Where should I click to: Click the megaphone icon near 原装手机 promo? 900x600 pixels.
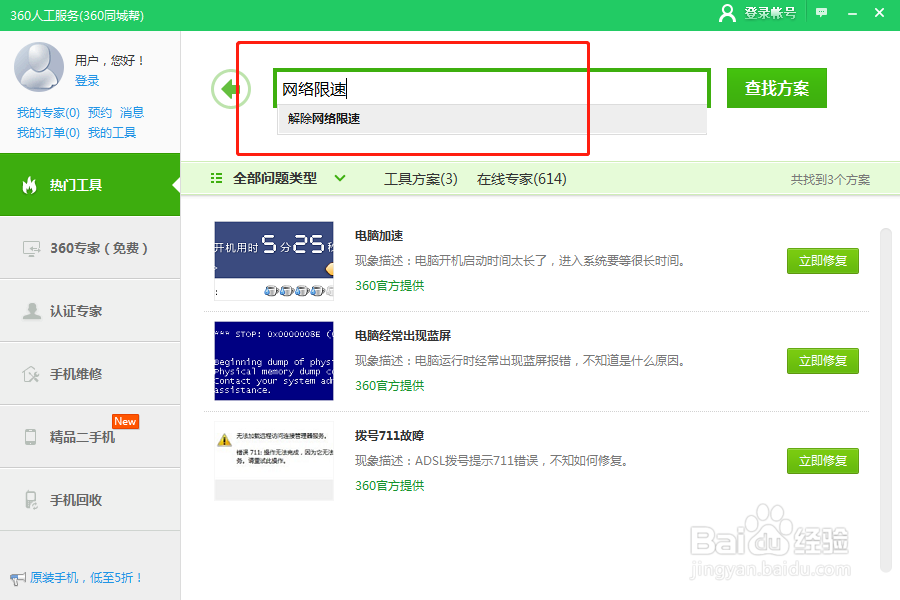(x=18, y=578)
